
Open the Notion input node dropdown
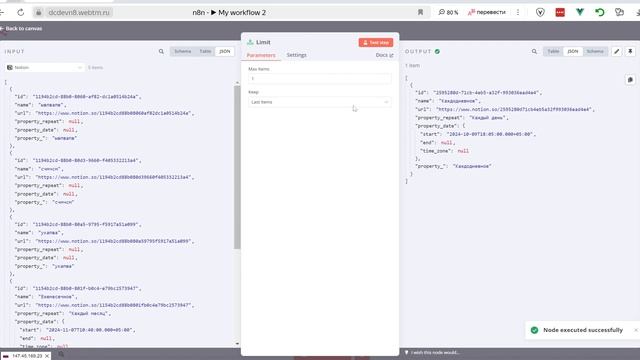(x=45, y=68)
